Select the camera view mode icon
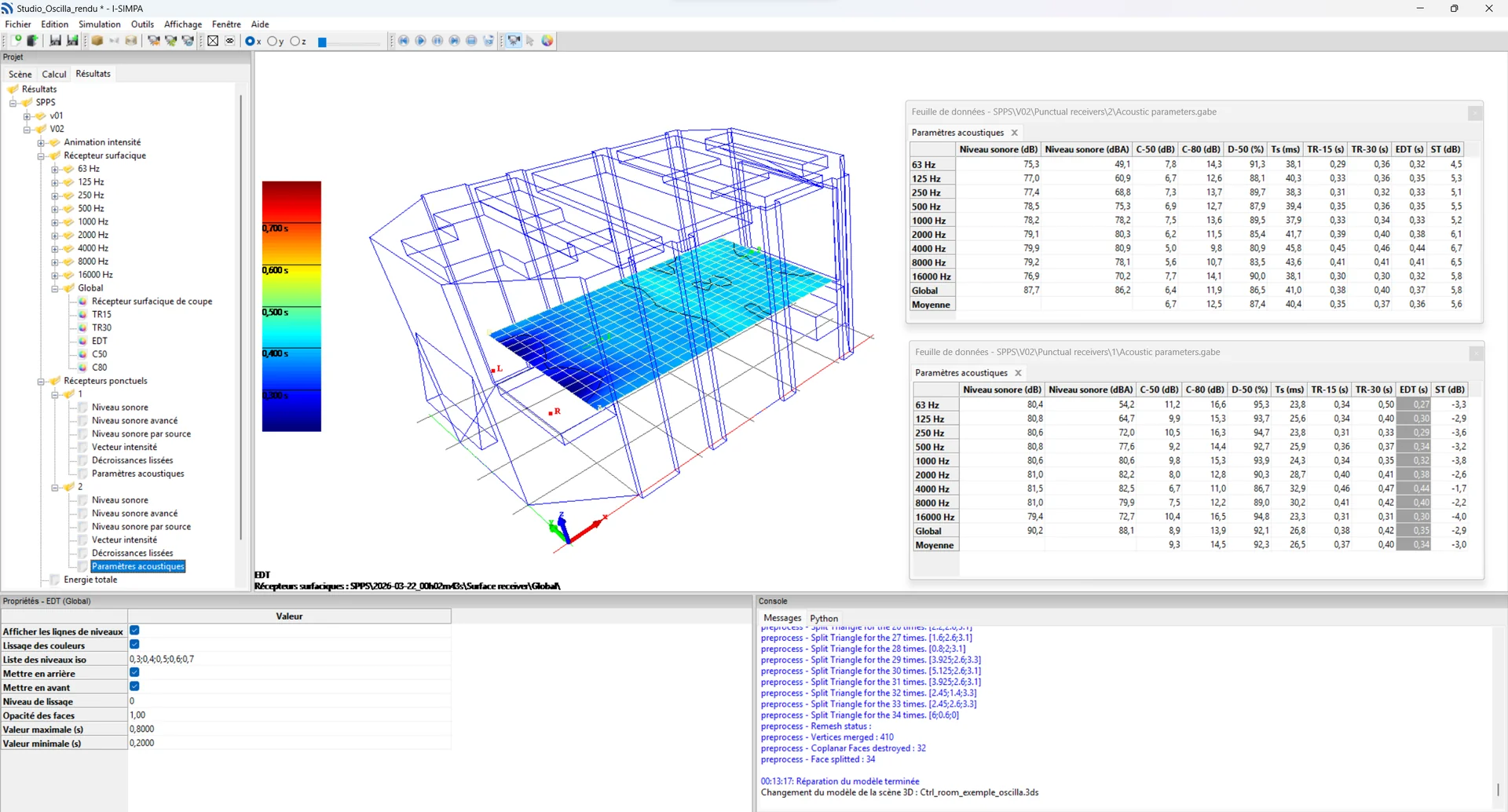This screenshot has height=812, width=1508. coord(513,41)
